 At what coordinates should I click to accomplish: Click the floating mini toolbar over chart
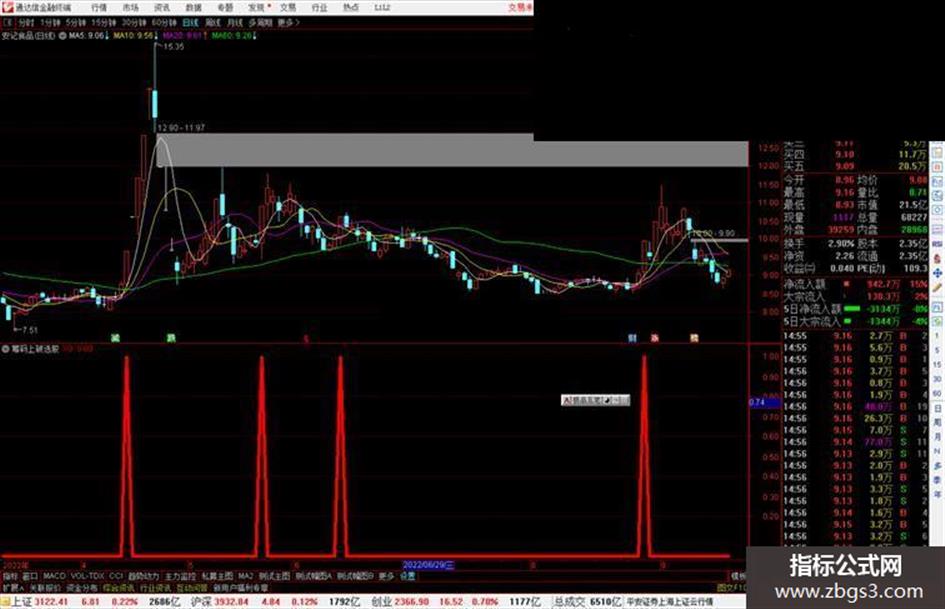point(595,400)
